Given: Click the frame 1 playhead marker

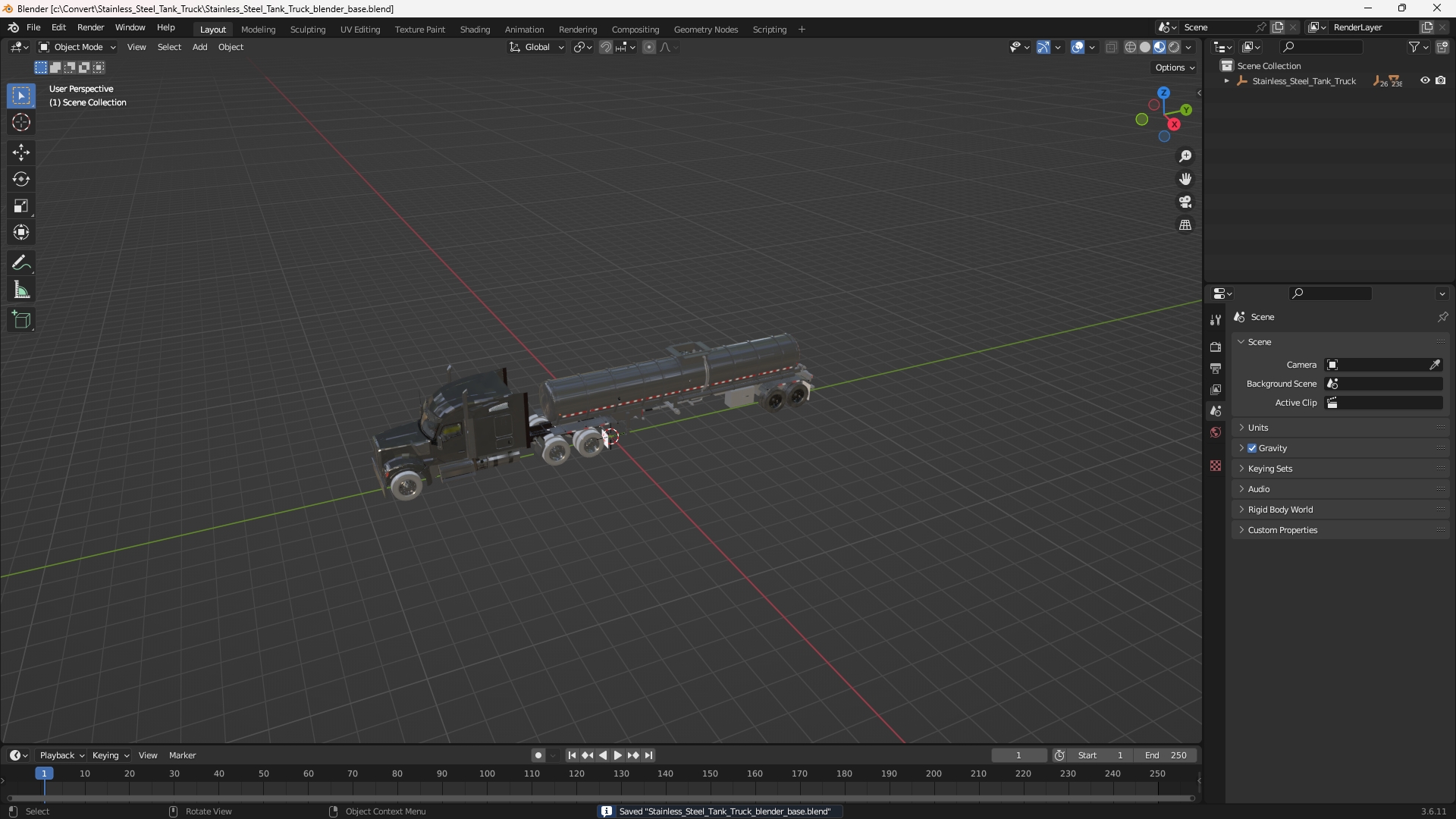Looking at the screenshot, I should click(x=44, y=773).
